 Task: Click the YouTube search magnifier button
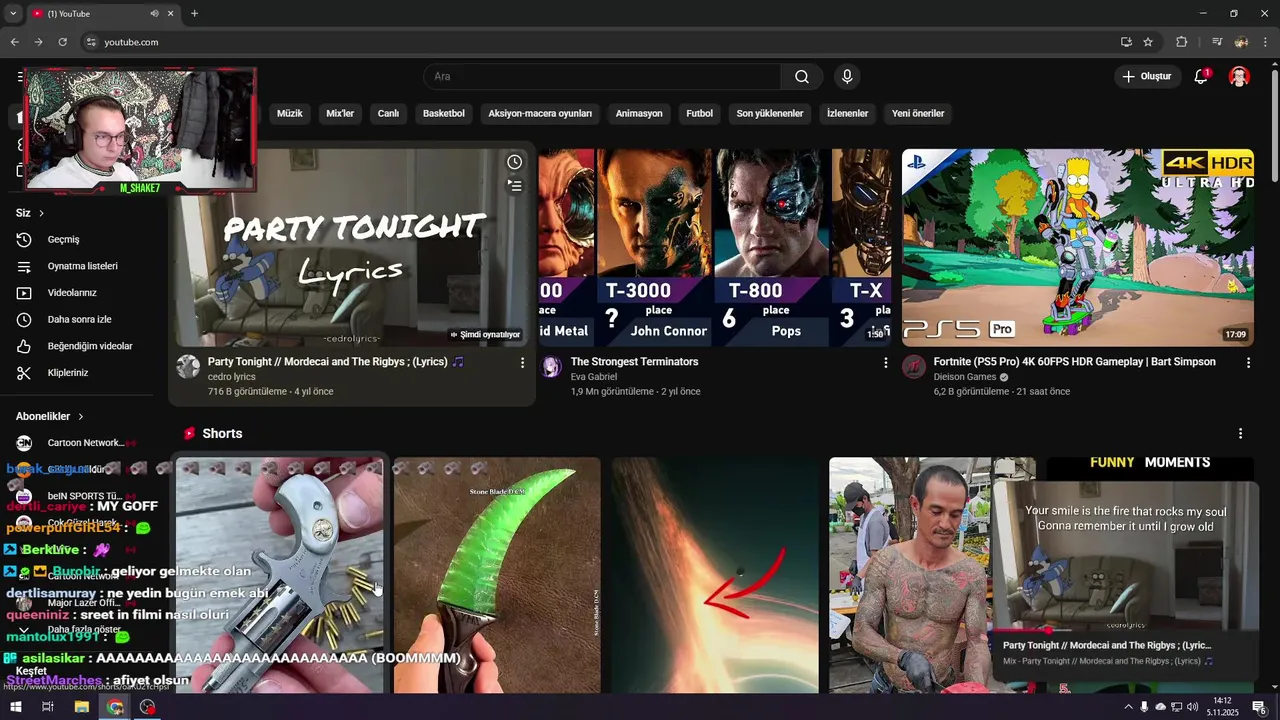click(x=801, y=77)
